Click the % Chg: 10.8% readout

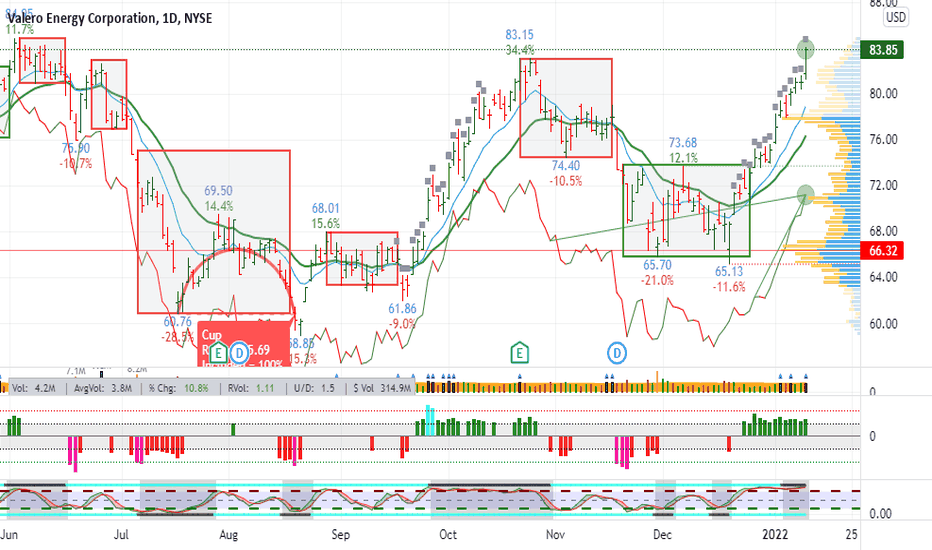tap(178, 388)
